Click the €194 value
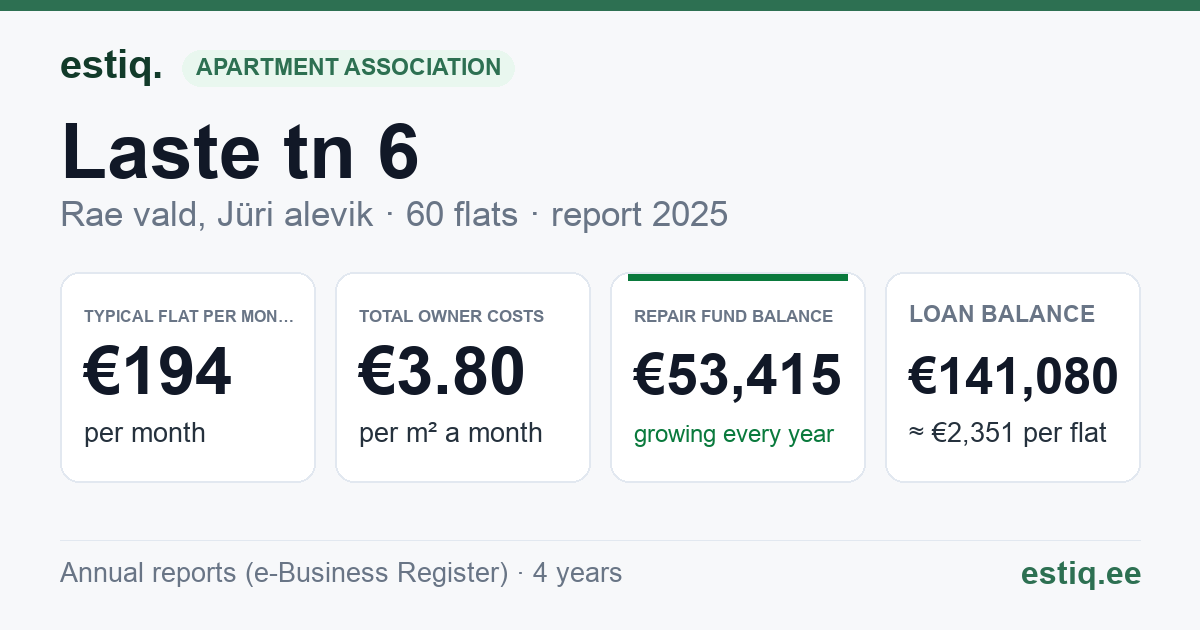This screenshot has height=630, width=1200. click(x=158, y=371)
